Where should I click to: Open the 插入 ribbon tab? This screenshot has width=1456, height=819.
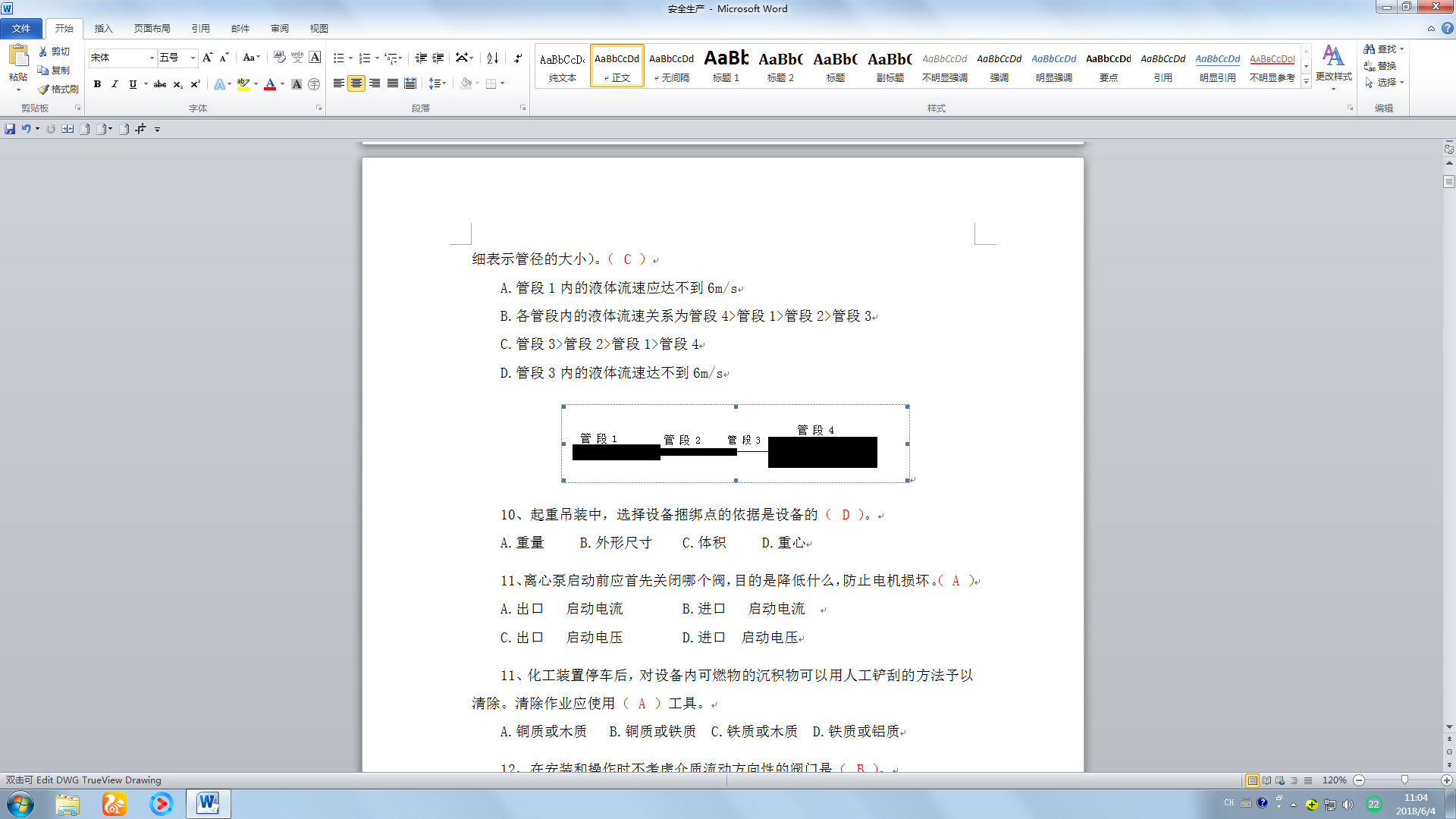click(x=103, y=28)
